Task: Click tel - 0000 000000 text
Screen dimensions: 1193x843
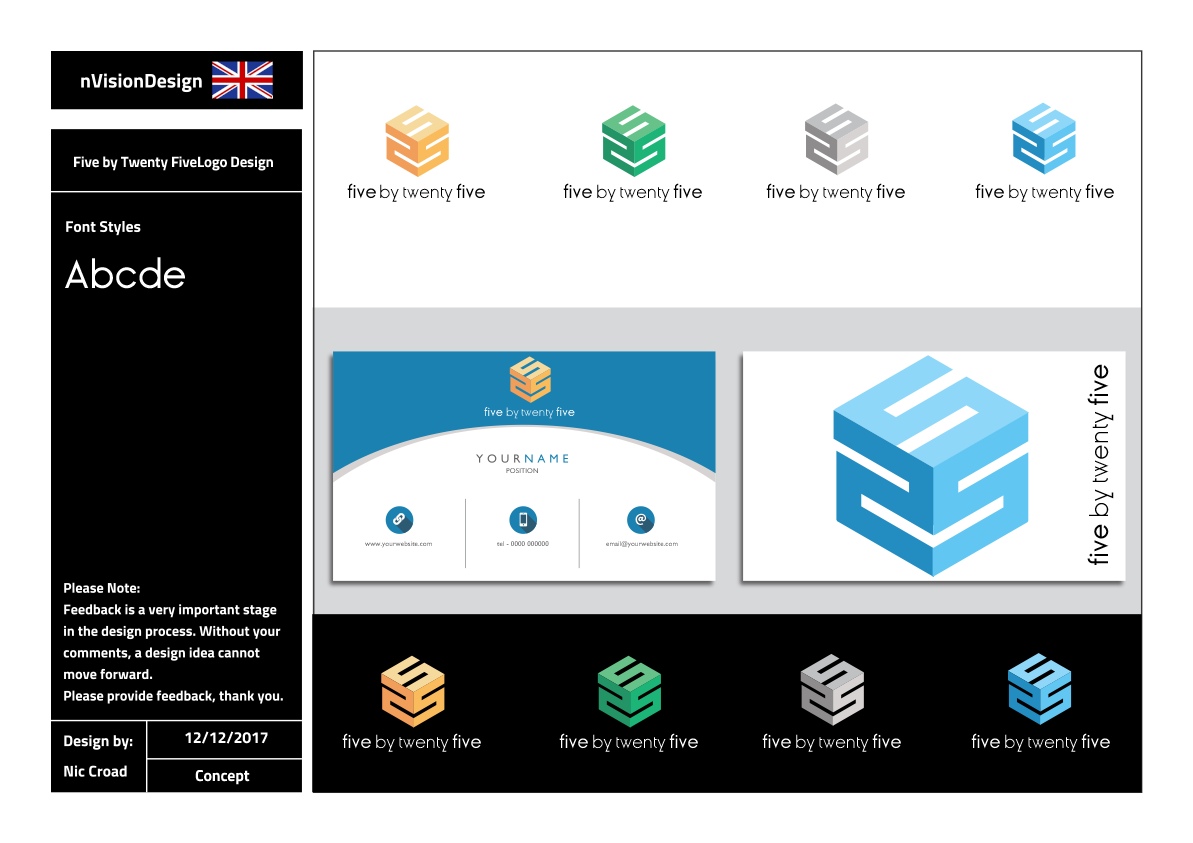Action: 523,544
